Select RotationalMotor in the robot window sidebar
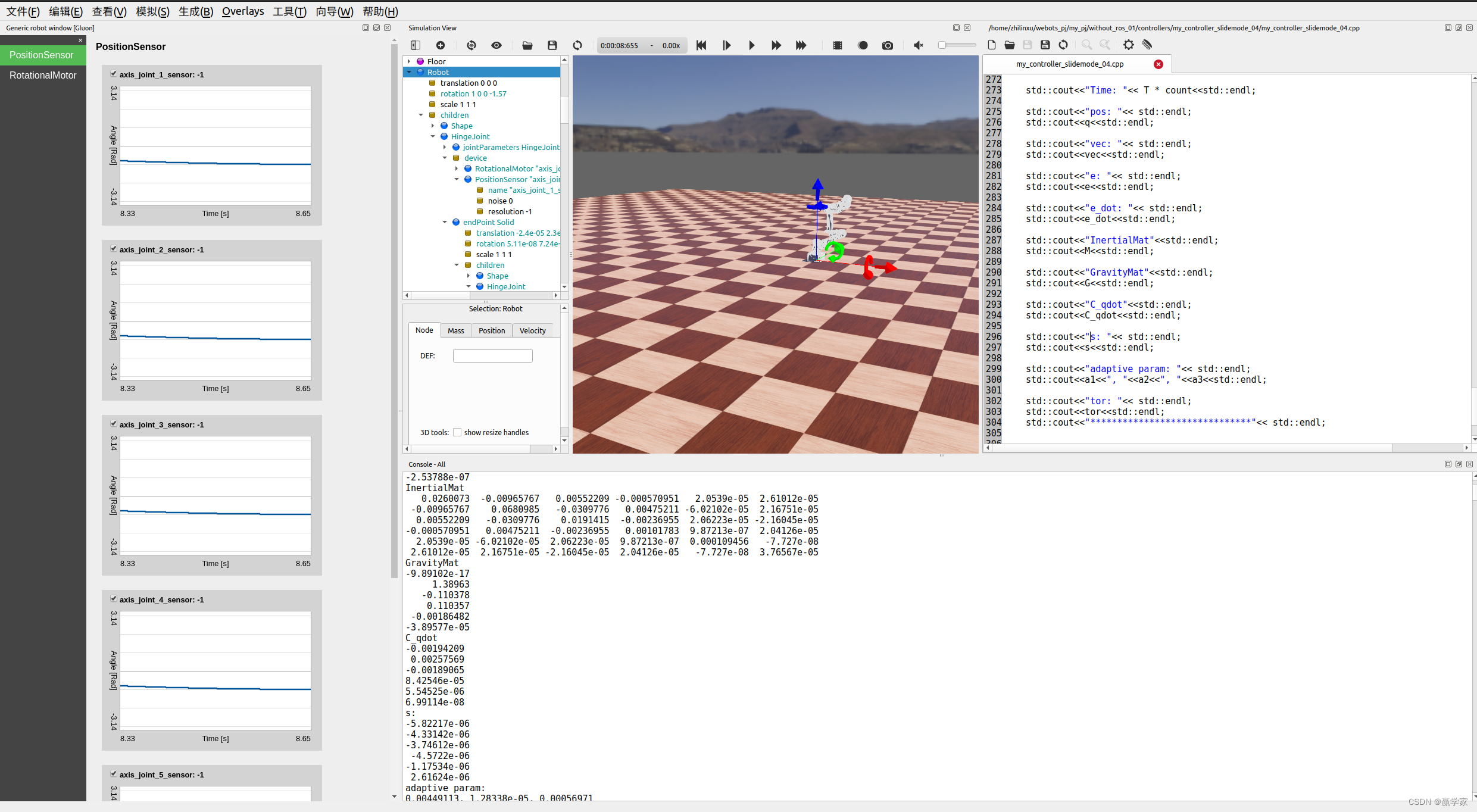 [x=43, y=75]
